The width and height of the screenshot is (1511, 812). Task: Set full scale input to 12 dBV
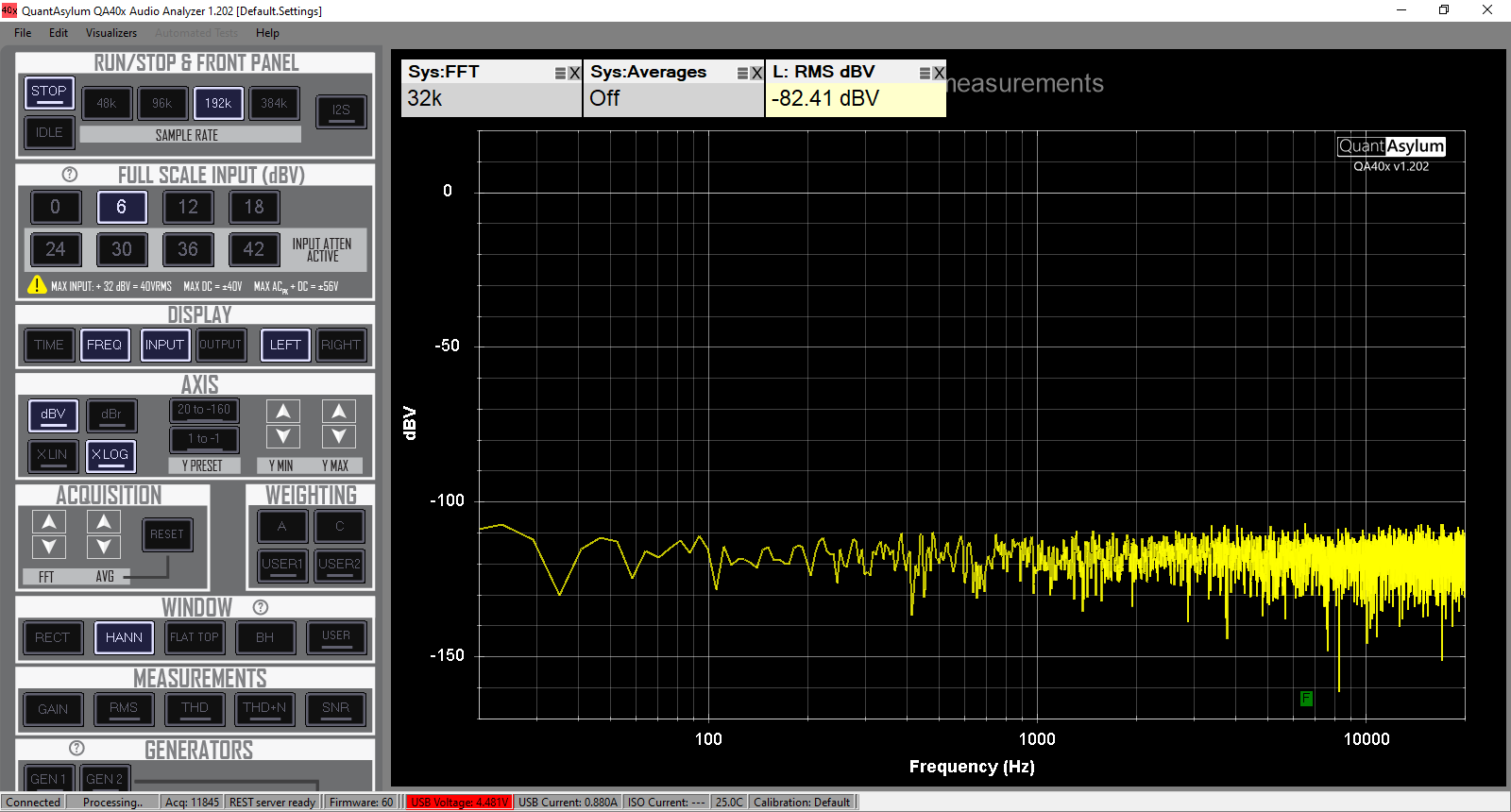188,207
